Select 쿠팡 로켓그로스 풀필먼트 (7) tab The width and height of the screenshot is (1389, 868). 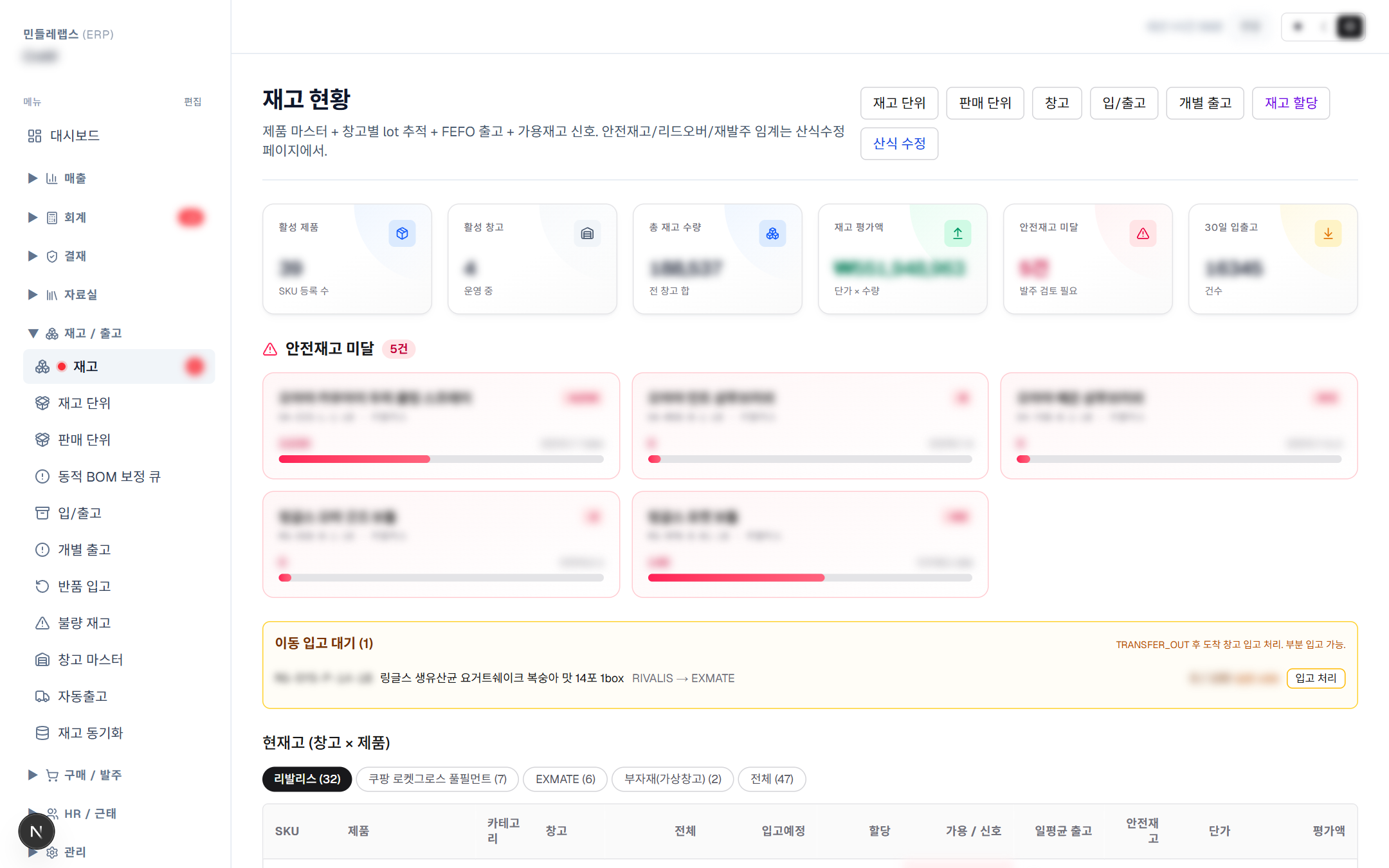coord(437,779)
